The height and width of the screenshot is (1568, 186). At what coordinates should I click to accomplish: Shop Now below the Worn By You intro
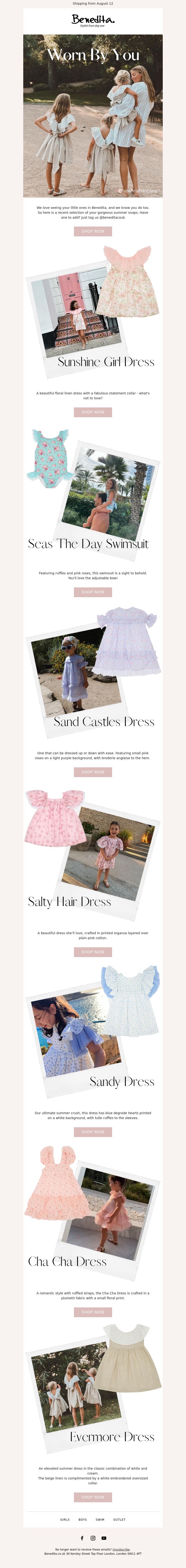point(93,231)
